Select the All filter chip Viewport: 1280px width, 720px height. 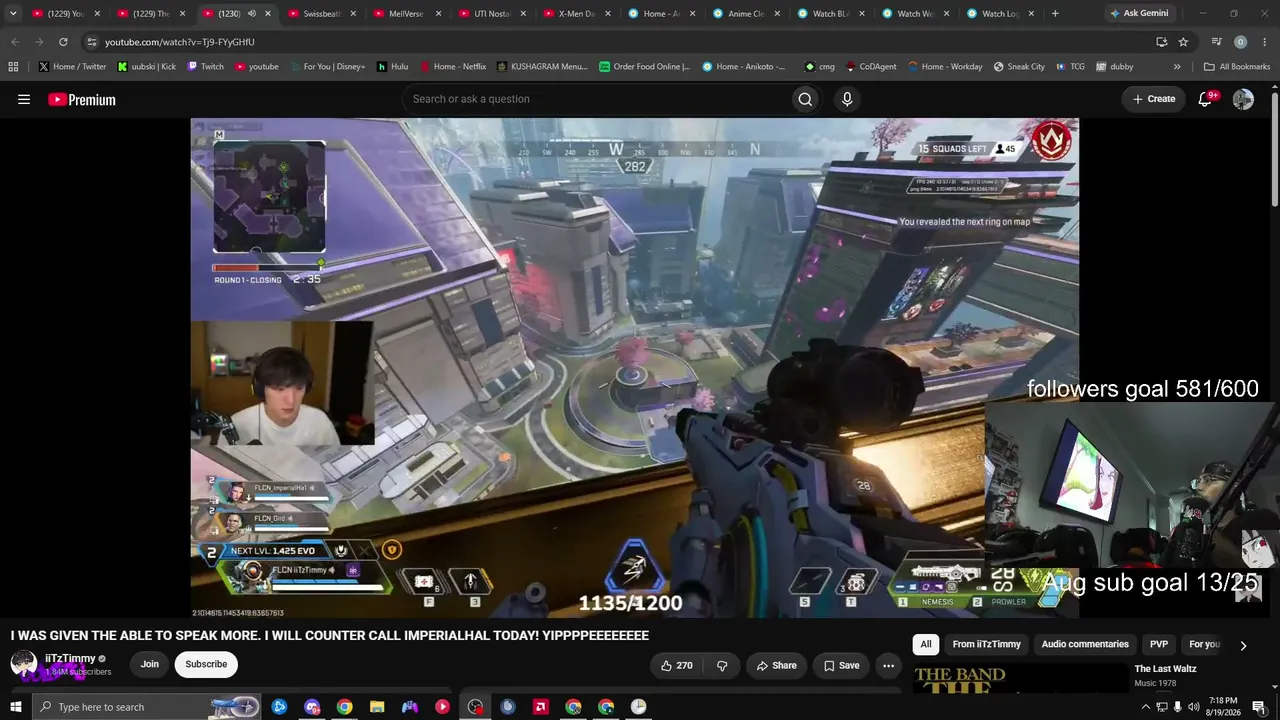pyautogui.click(x=926, y=645)
